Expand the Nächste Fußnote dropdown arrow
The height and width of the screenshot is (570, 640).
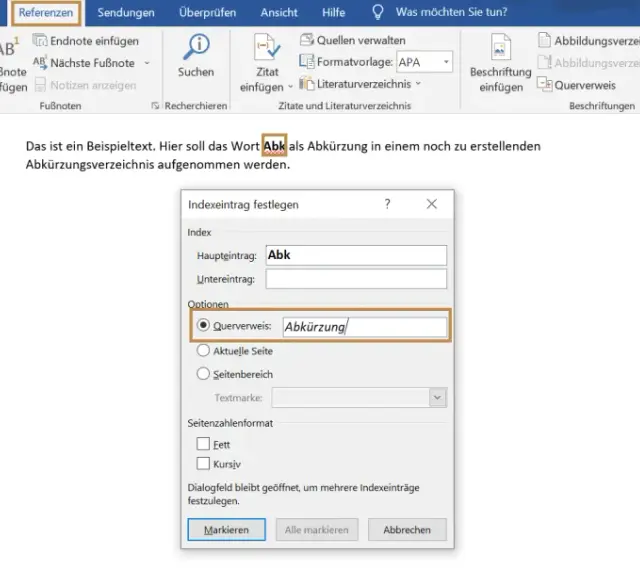147,63
